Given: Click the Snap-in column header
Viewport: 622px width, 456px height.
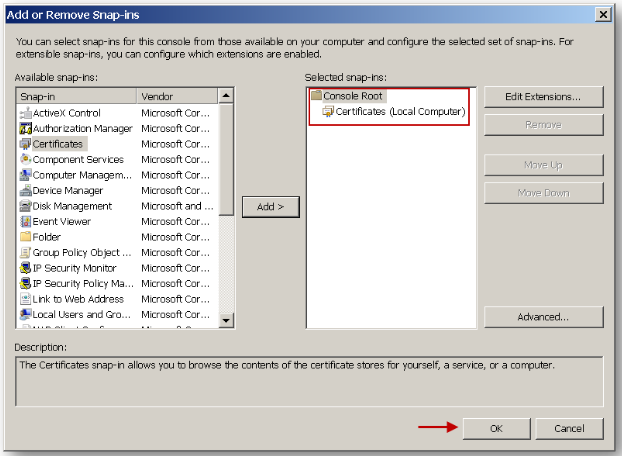Looking at the screenshot, I should click(77, 96).
